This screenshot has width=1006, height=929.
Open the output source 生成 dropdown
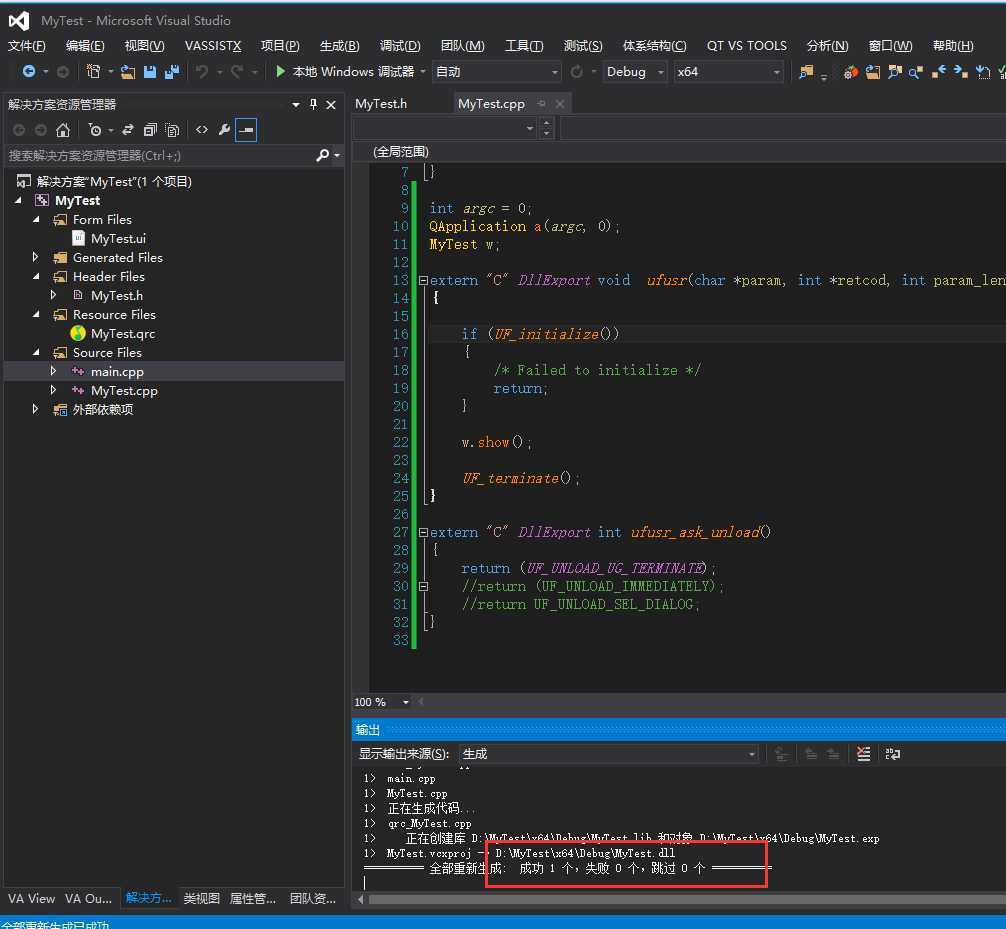[x=609, y=754]
